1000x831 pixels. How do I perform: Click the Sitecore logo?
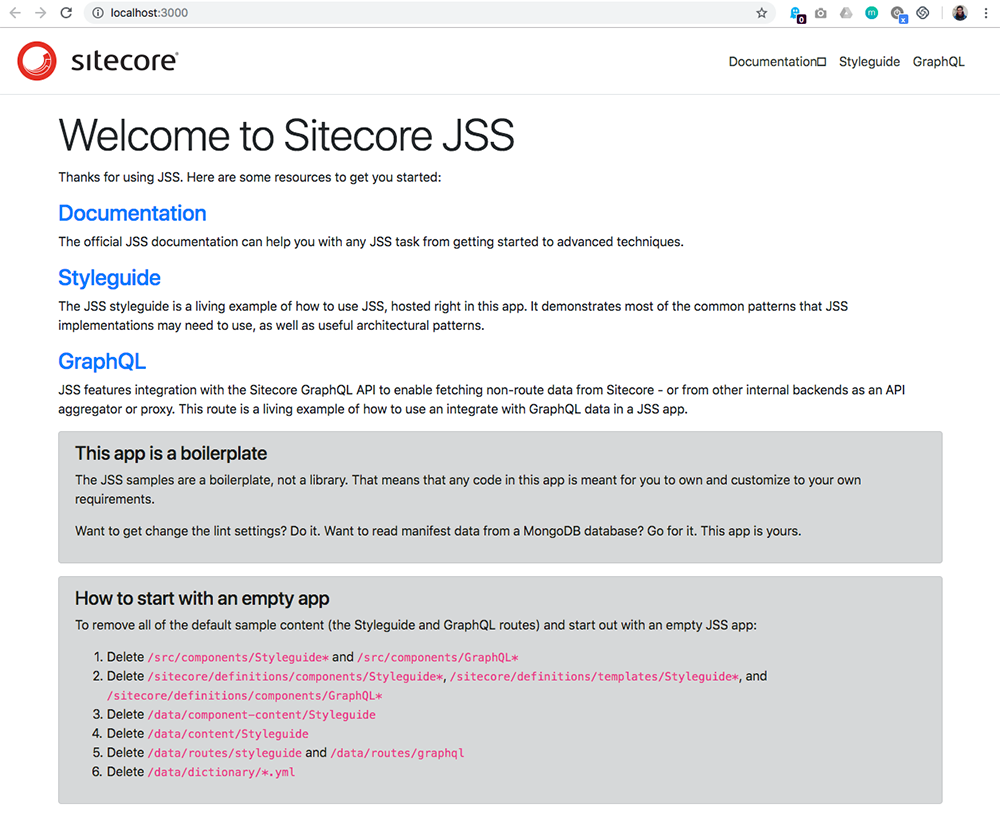pos(98,61)
